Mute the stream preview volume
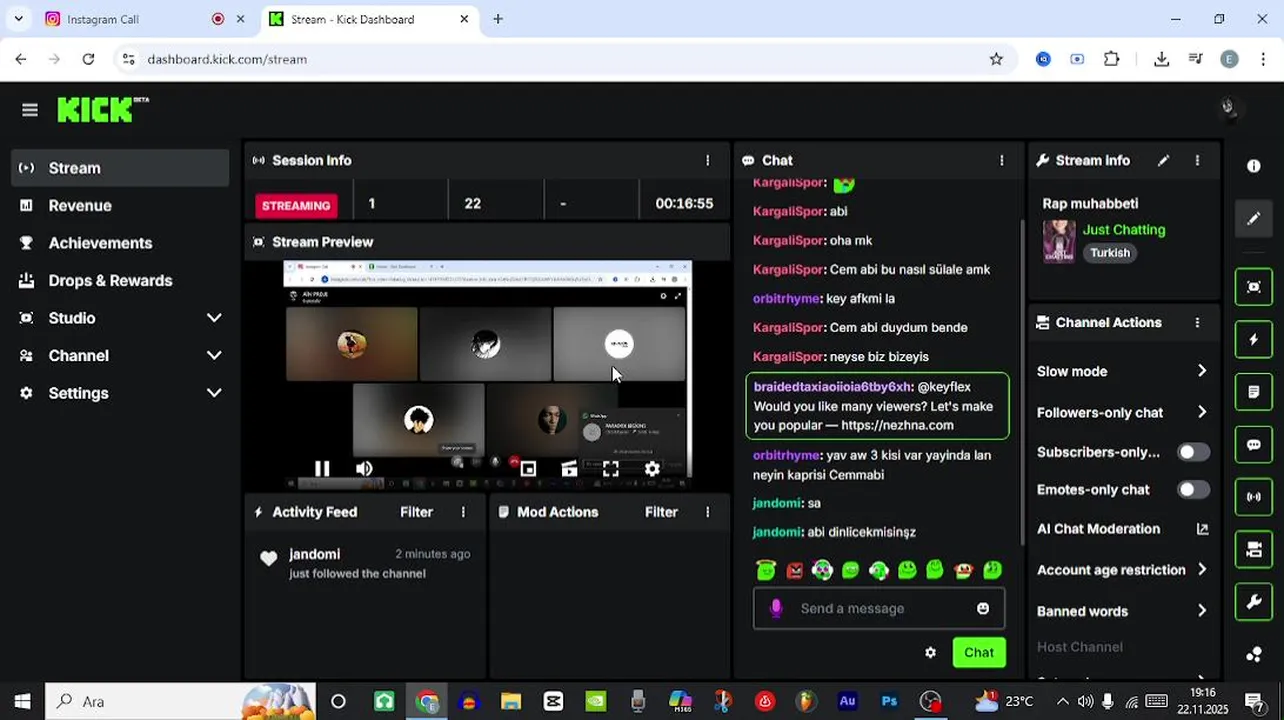The image size is (1284, 720). click(364, 468)
